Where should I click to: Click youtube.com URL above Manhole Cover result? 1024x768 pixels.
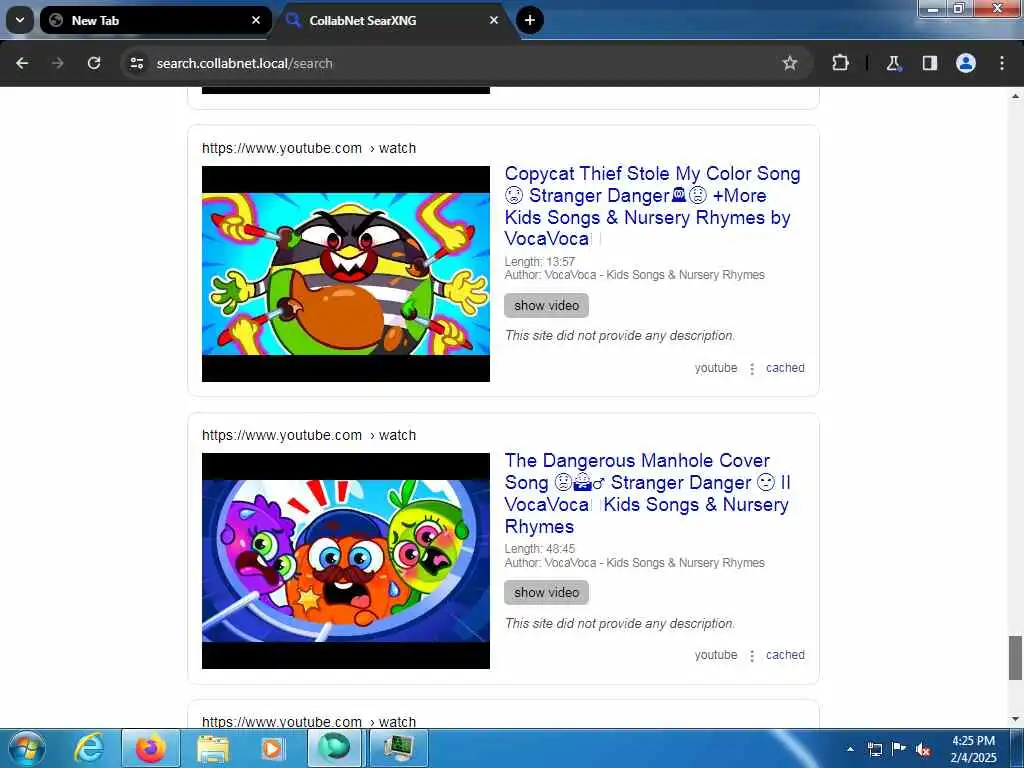click(x=309, y=436)
